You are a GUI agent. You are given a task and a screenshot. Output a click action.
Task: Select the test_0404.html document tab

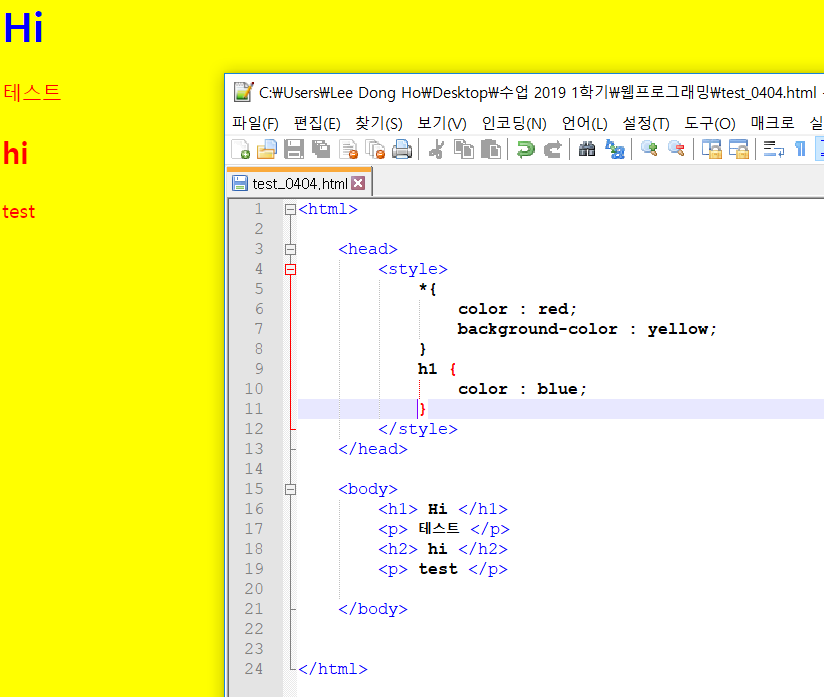click(x=300, y=183)
